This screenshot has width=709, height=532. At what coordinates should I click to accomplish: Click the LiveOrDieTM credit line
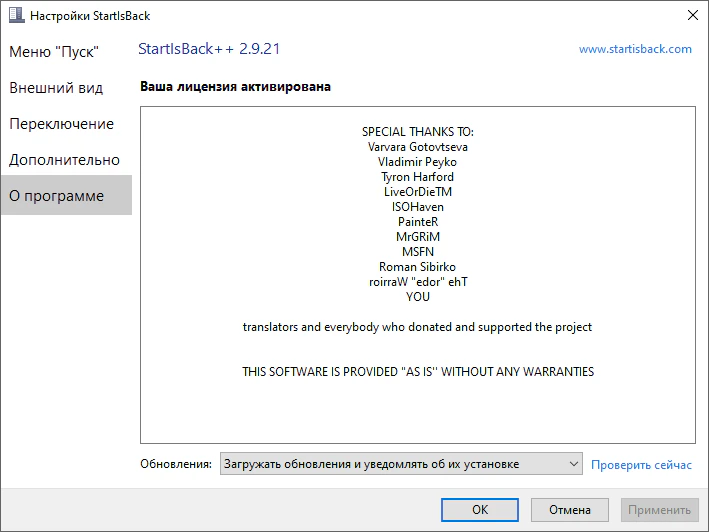point(418,192)
